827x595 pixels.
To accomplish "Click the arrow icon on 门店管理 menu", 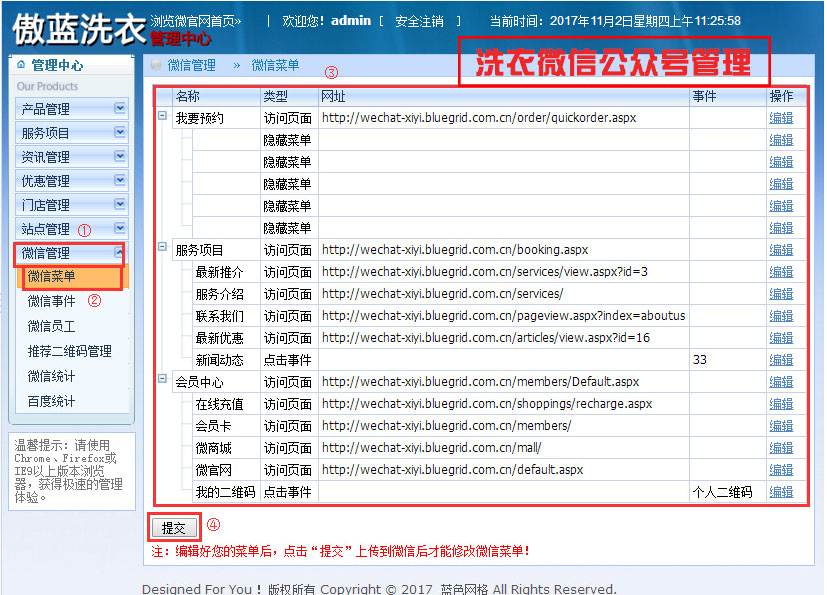I will click(x=118, y=204).
